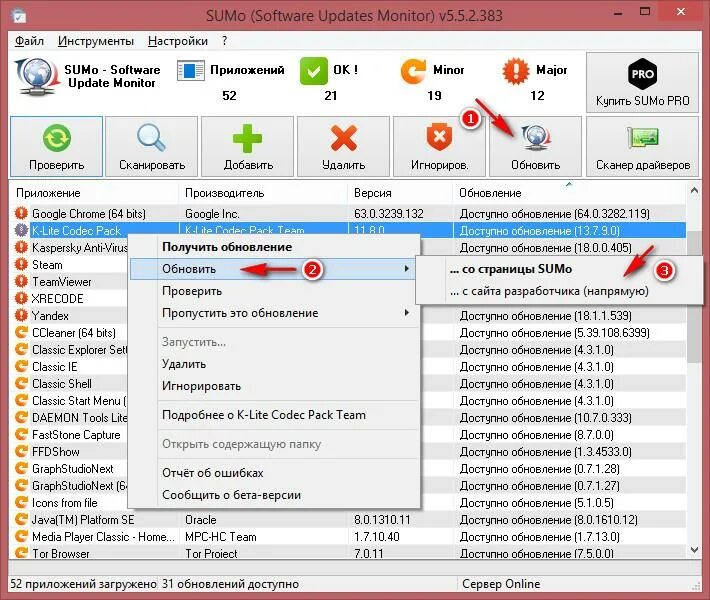Click Java(TM) Platform SE update icon
This screenshot has height=600, width=710.
point(21,519)
